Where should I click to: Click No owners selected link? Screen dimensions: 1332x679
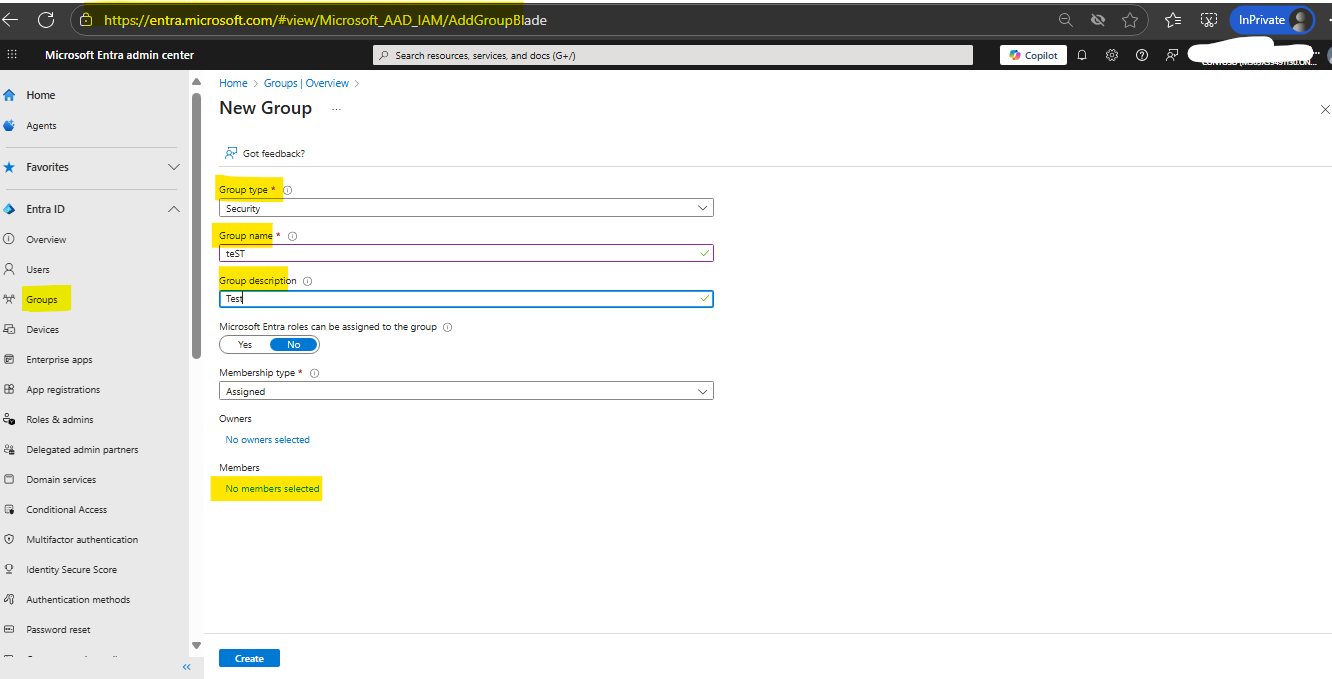click(x=267, y=439)
